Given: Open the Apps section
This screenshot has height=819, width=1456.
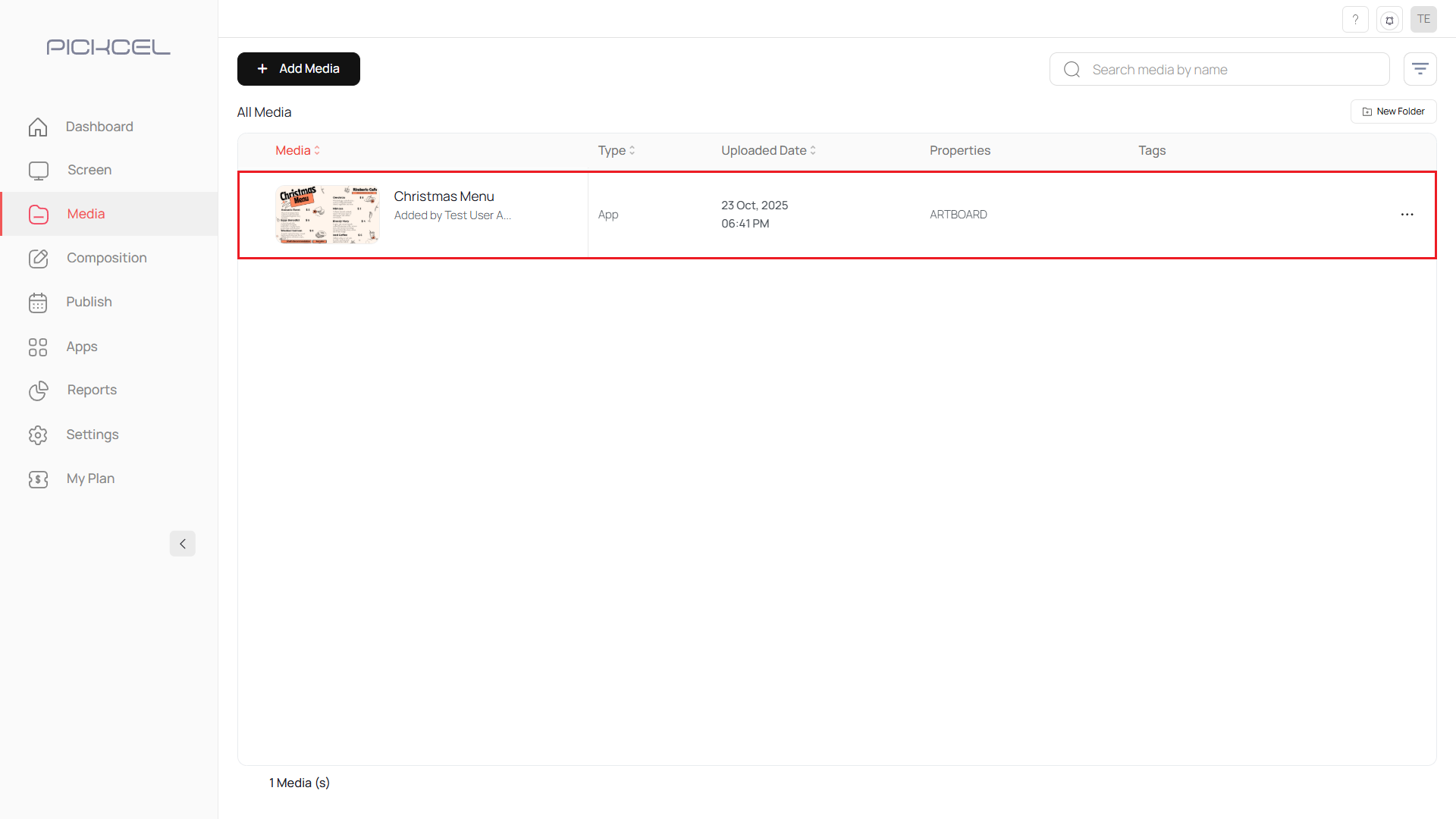Looking at the screenshot, I should [x=81, y=347].
